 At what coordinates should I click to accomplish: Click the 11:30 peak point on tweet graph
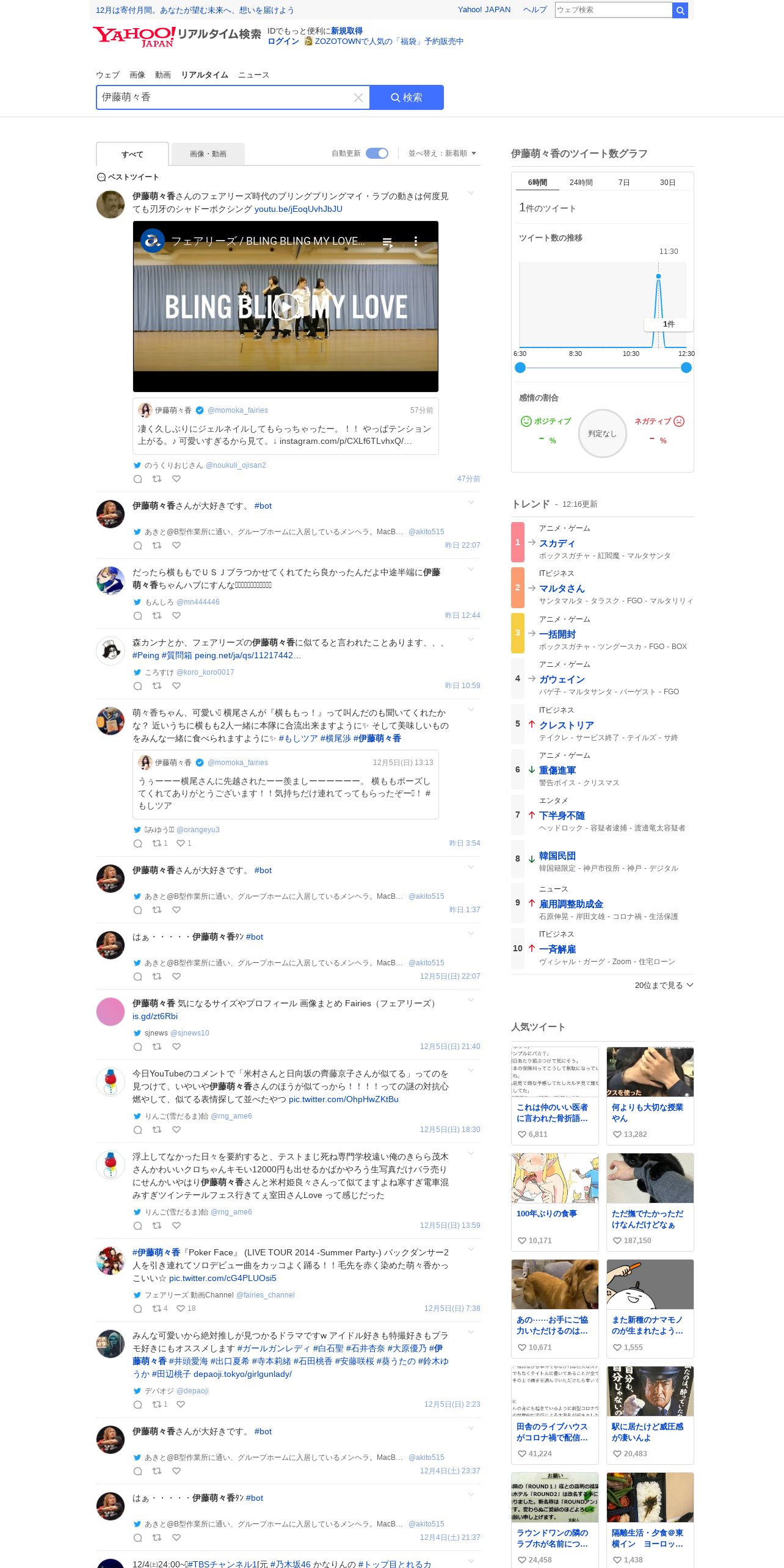click(658, 277)
